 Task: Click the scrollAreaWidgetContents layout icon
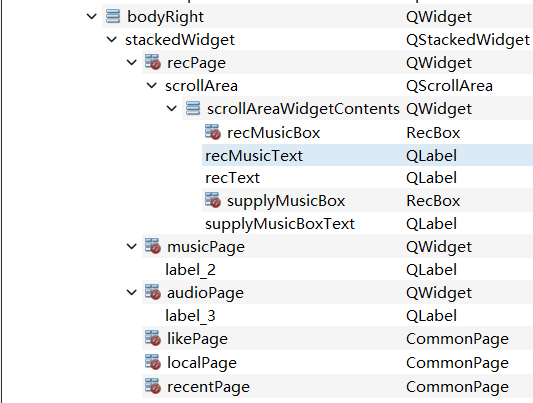(193, 108)
